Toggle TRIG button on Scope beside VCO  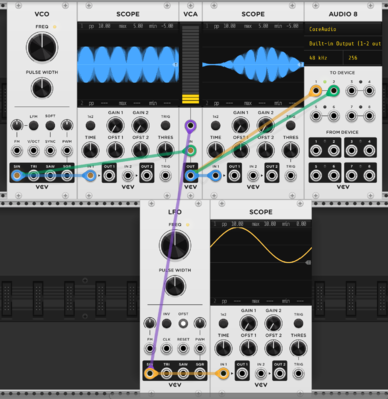tap(165, 126)
